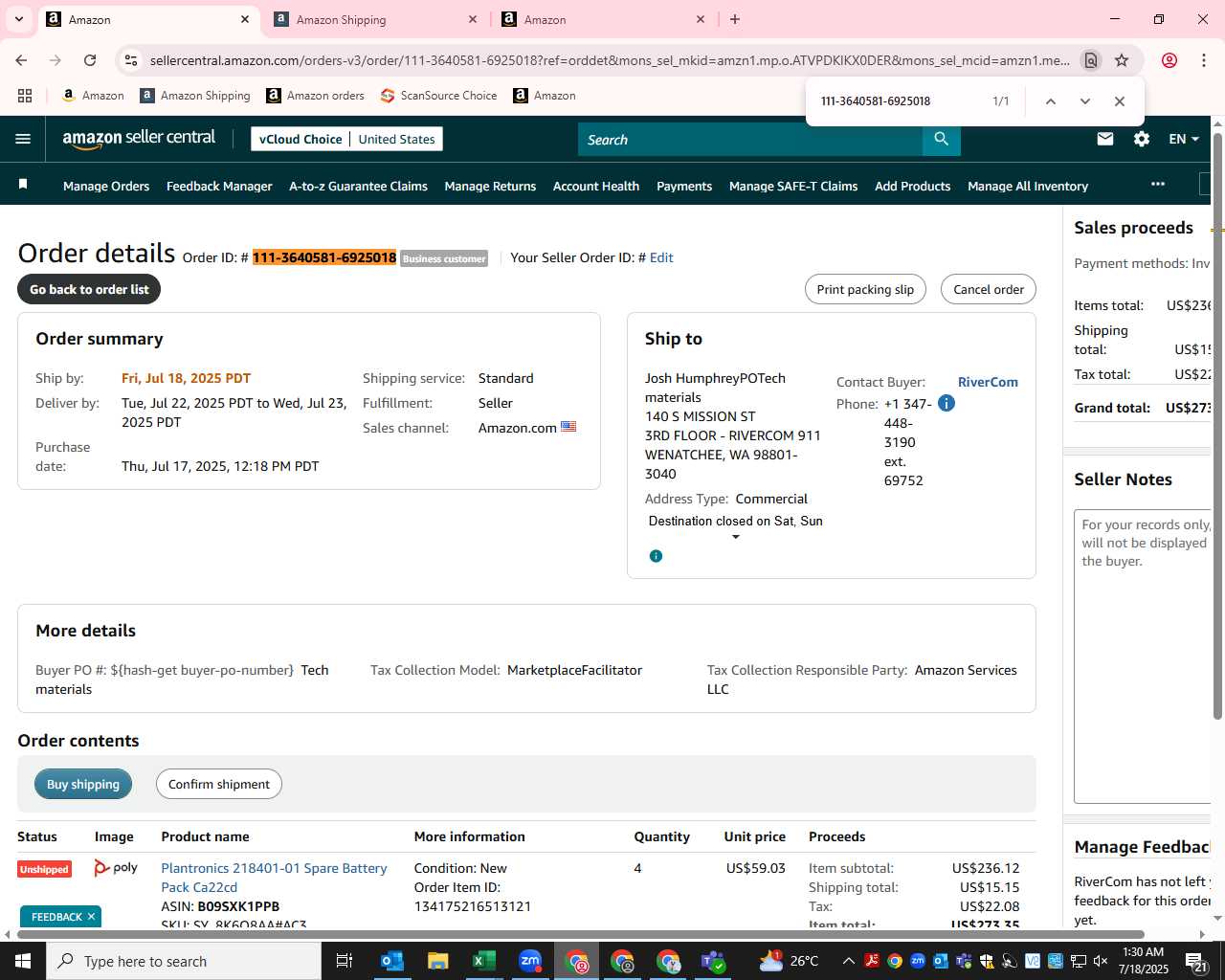Open the EN language dropdown

1184,139
